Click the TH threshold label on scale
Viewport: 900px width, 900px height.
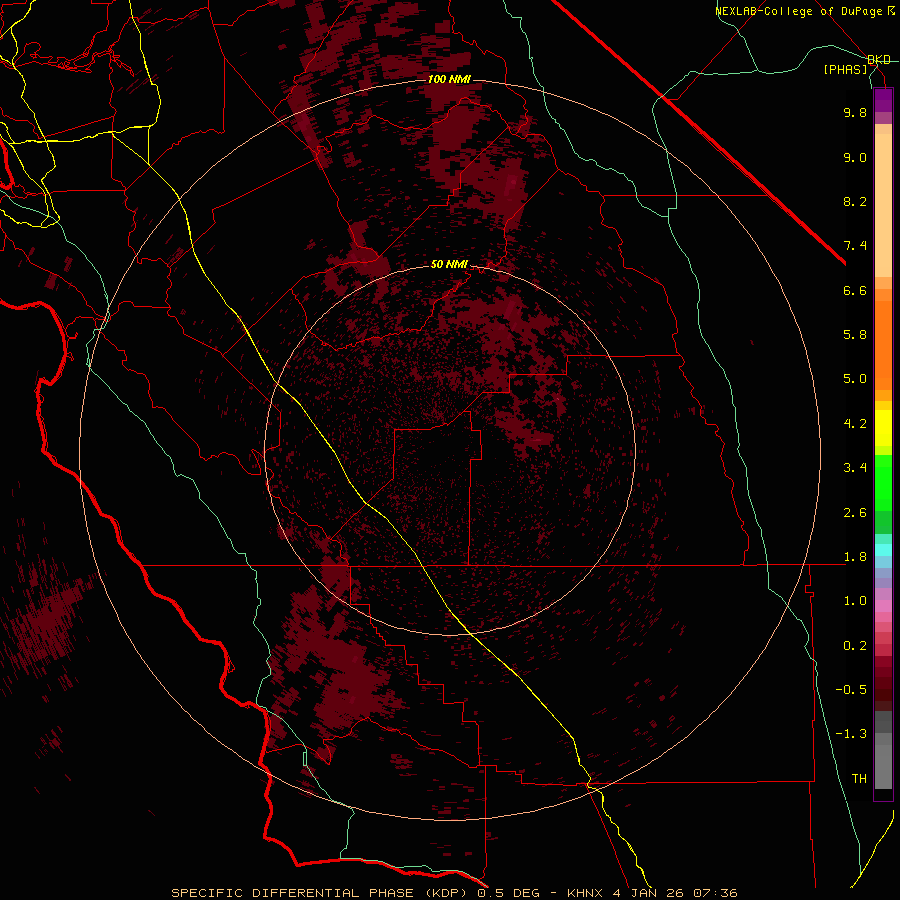click(x=859, y=779)
